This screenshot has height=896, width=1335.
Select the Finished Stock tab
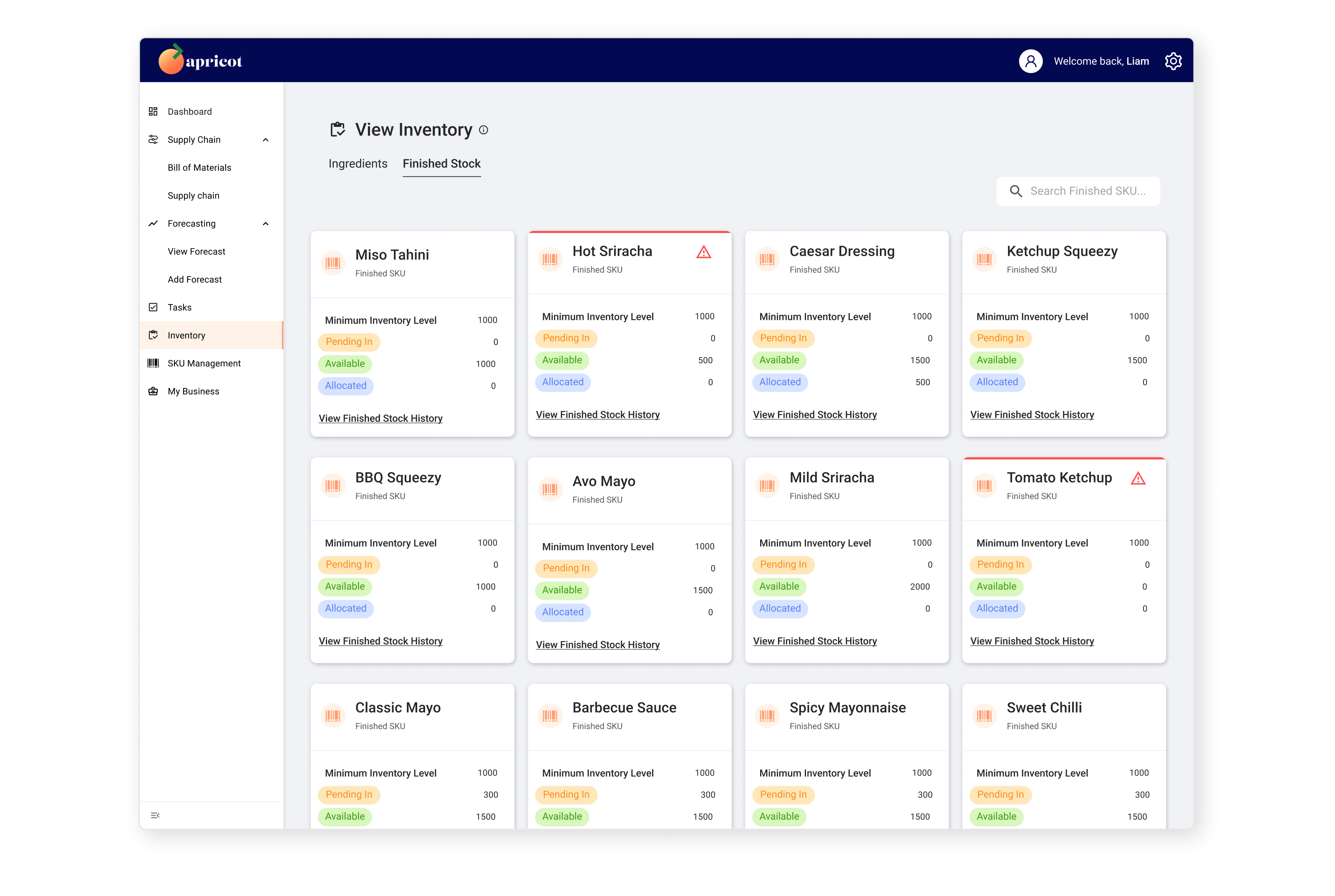pos(441,164)
